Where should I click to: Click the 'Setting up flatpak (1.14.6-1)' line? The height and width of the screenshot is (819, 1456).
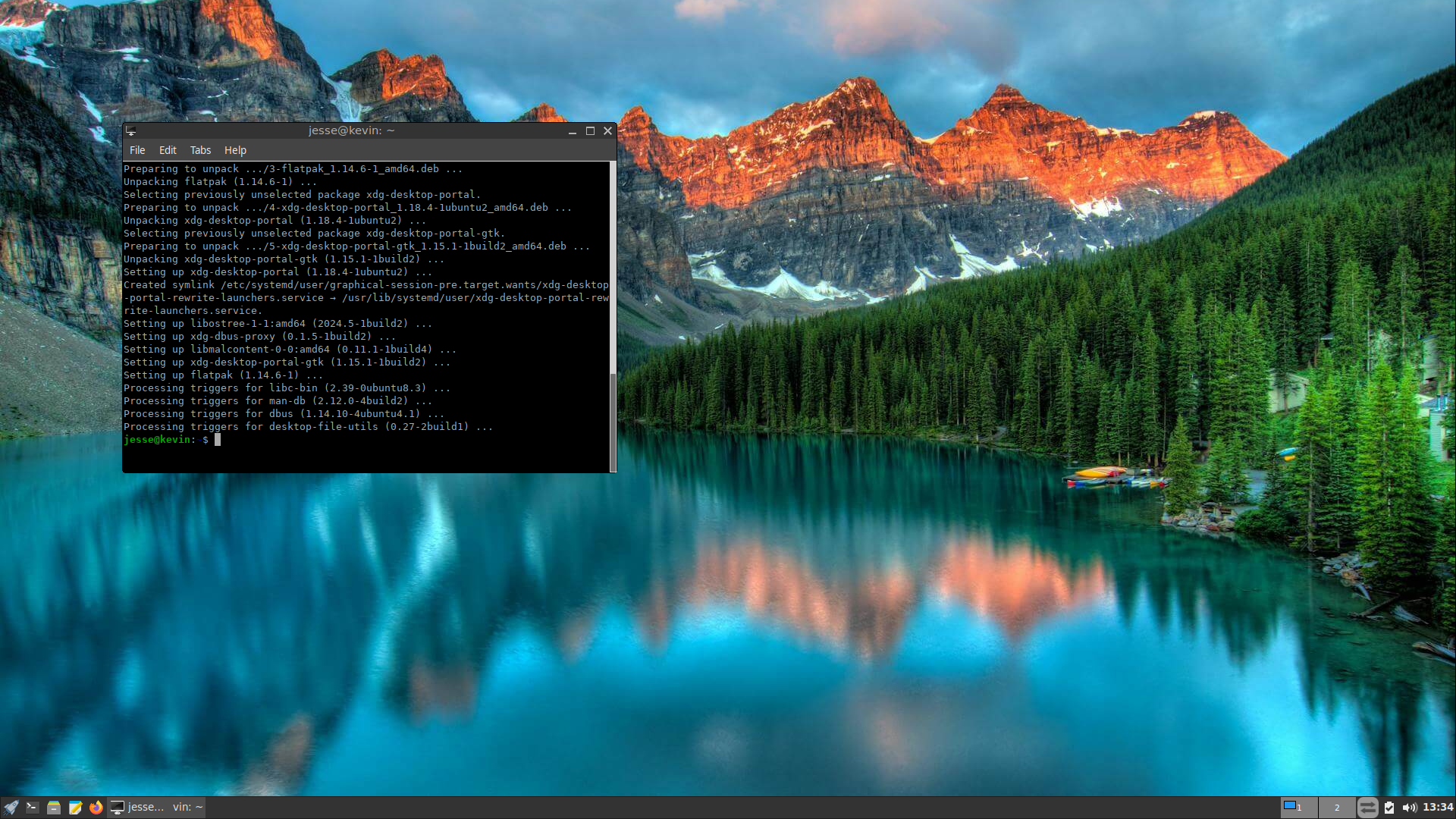[223, 375]
